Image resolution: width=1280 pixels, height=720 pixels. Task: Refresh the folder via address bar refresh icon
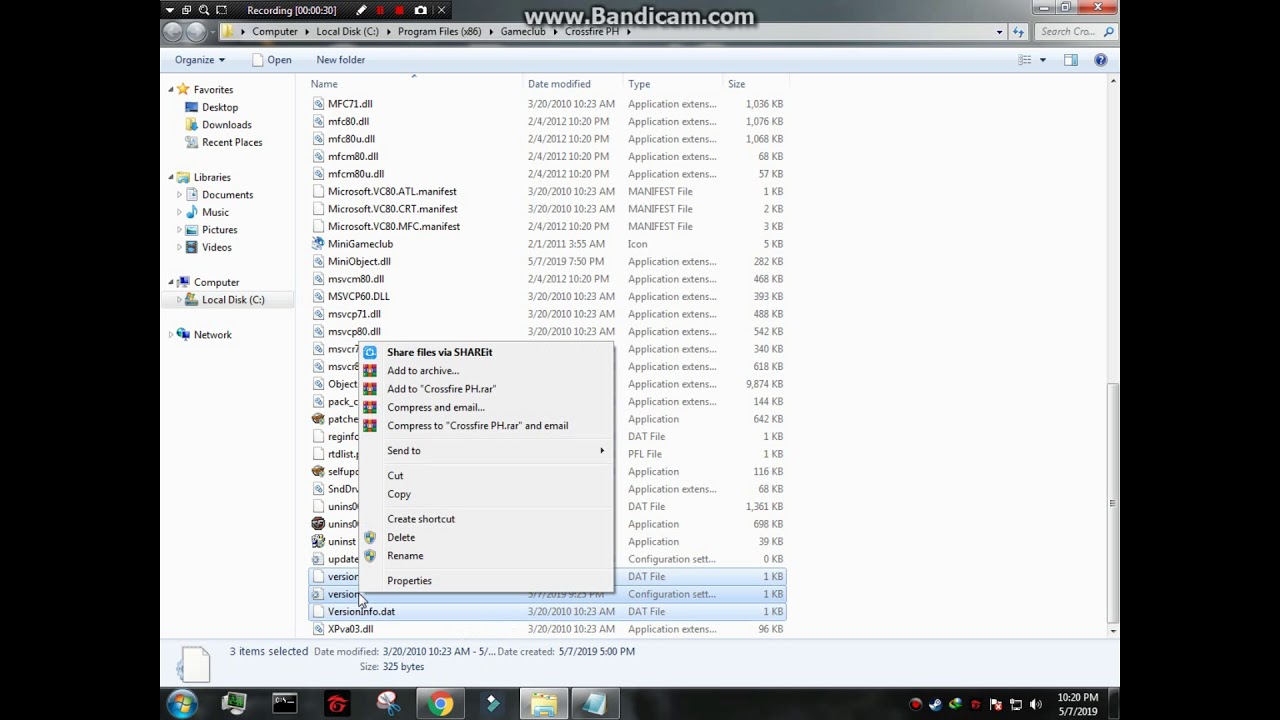tap(1019, 32)
